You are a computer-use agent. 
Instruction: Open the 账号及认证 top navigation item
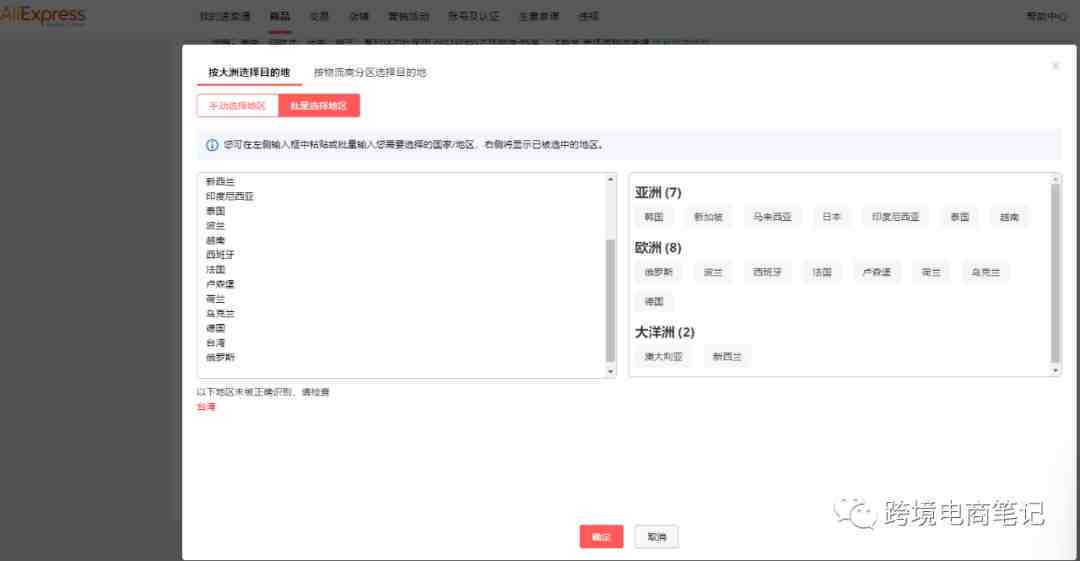point(474,16)
